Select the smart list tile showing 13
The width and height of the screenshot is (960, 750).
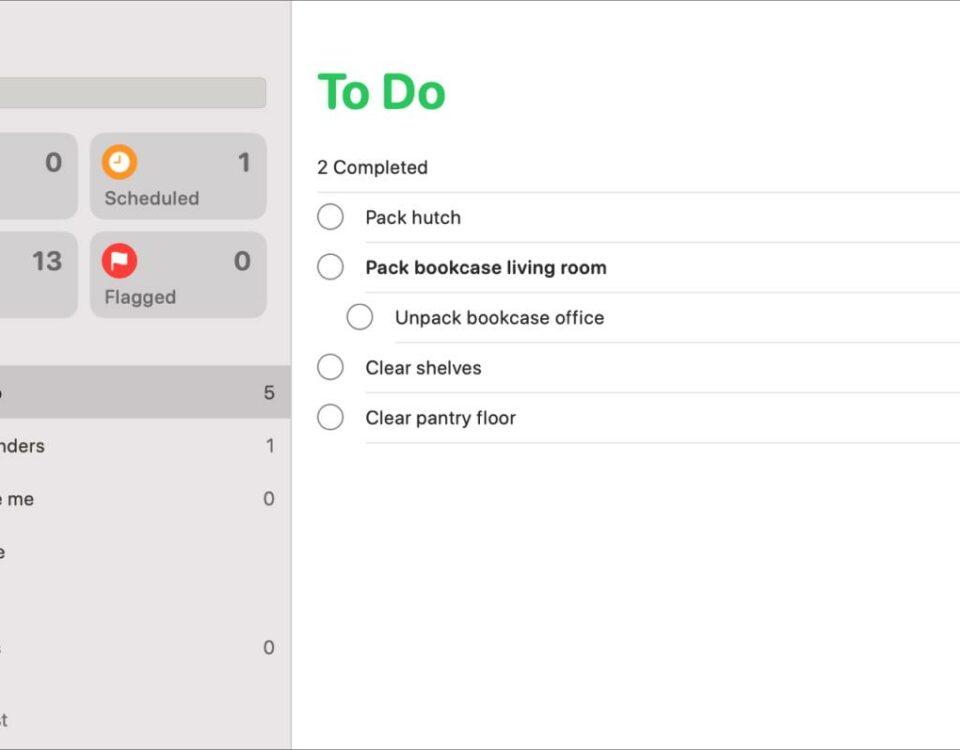point(39,275)
